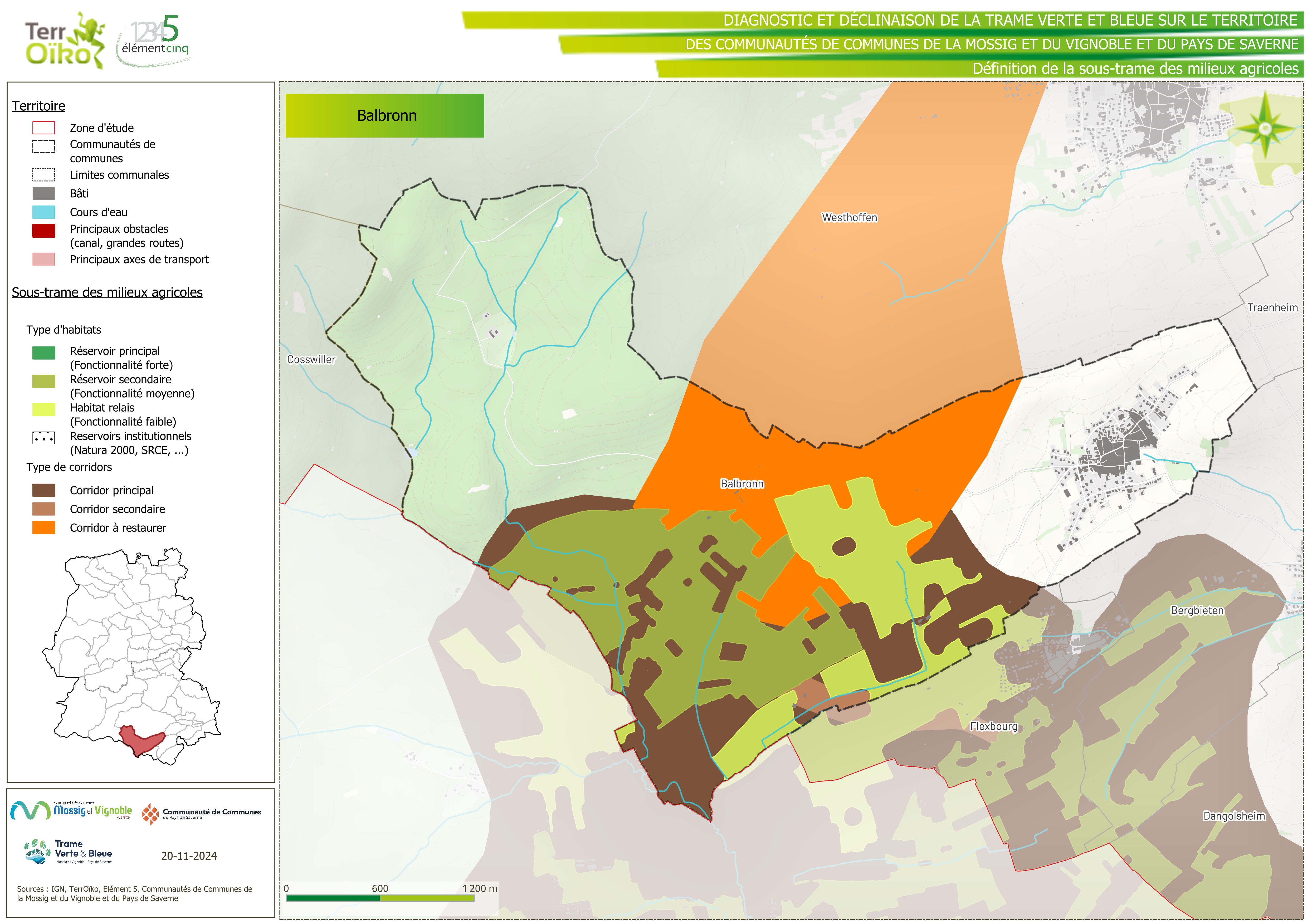Click the Sous-trame des milieux agricoles heading
The height and width of the screenshot is (924, 1307).
pos(107,292)
